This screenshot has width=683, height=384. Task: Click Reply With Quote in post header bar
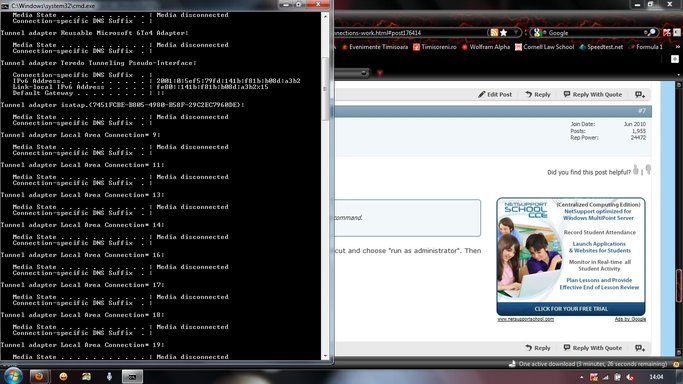pyautogui.click(x=593, y=94)
